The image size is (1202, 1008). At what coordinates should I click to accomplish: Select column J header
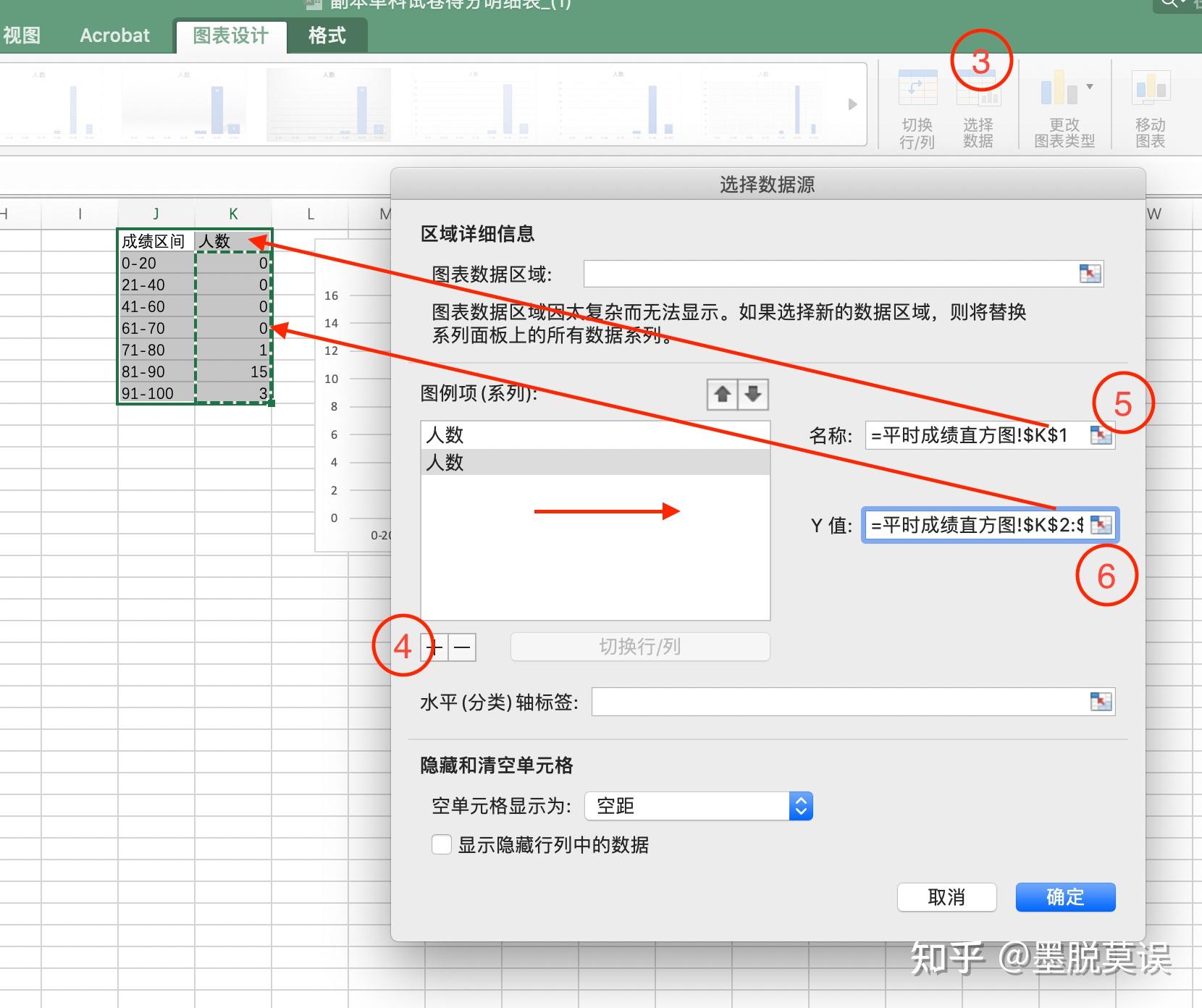point(156,214)
